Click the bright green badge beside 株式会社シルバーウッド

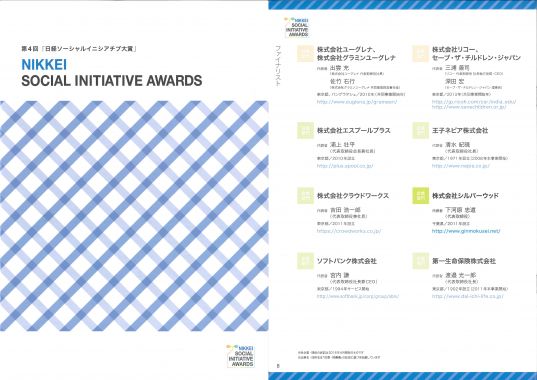420,195
